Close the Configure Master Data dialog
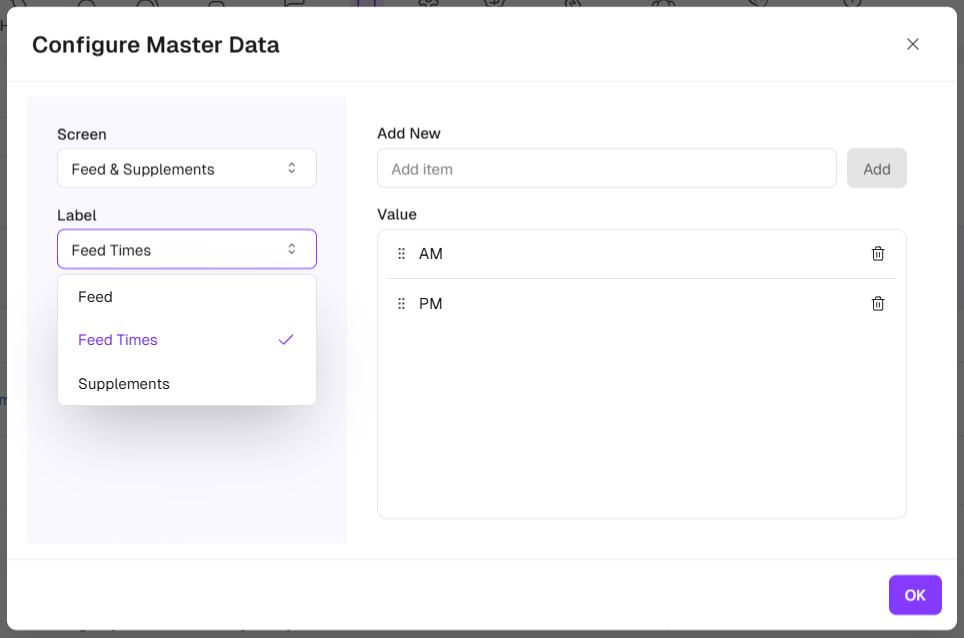This screenshot has width=964, height=638. pyautogui.click(x=912, y=44)
